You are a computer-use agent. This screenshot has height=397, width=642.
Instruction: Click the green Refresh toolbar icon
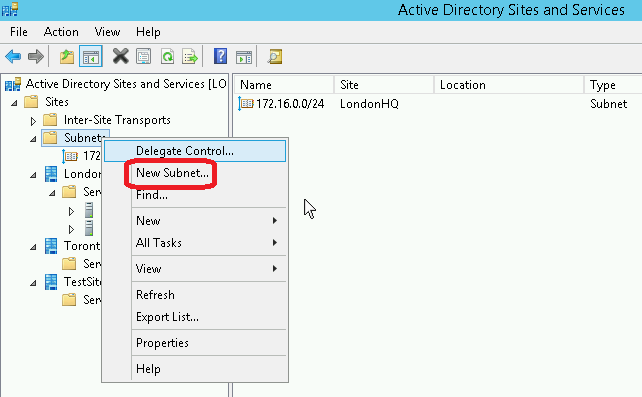click(x=167, y=56)
